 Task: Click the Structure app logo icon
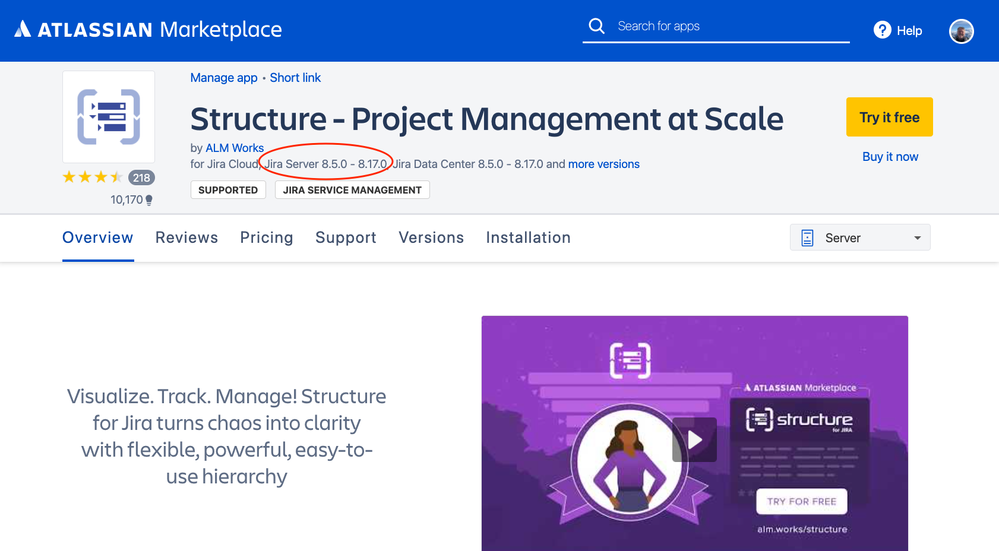(108, 117)
